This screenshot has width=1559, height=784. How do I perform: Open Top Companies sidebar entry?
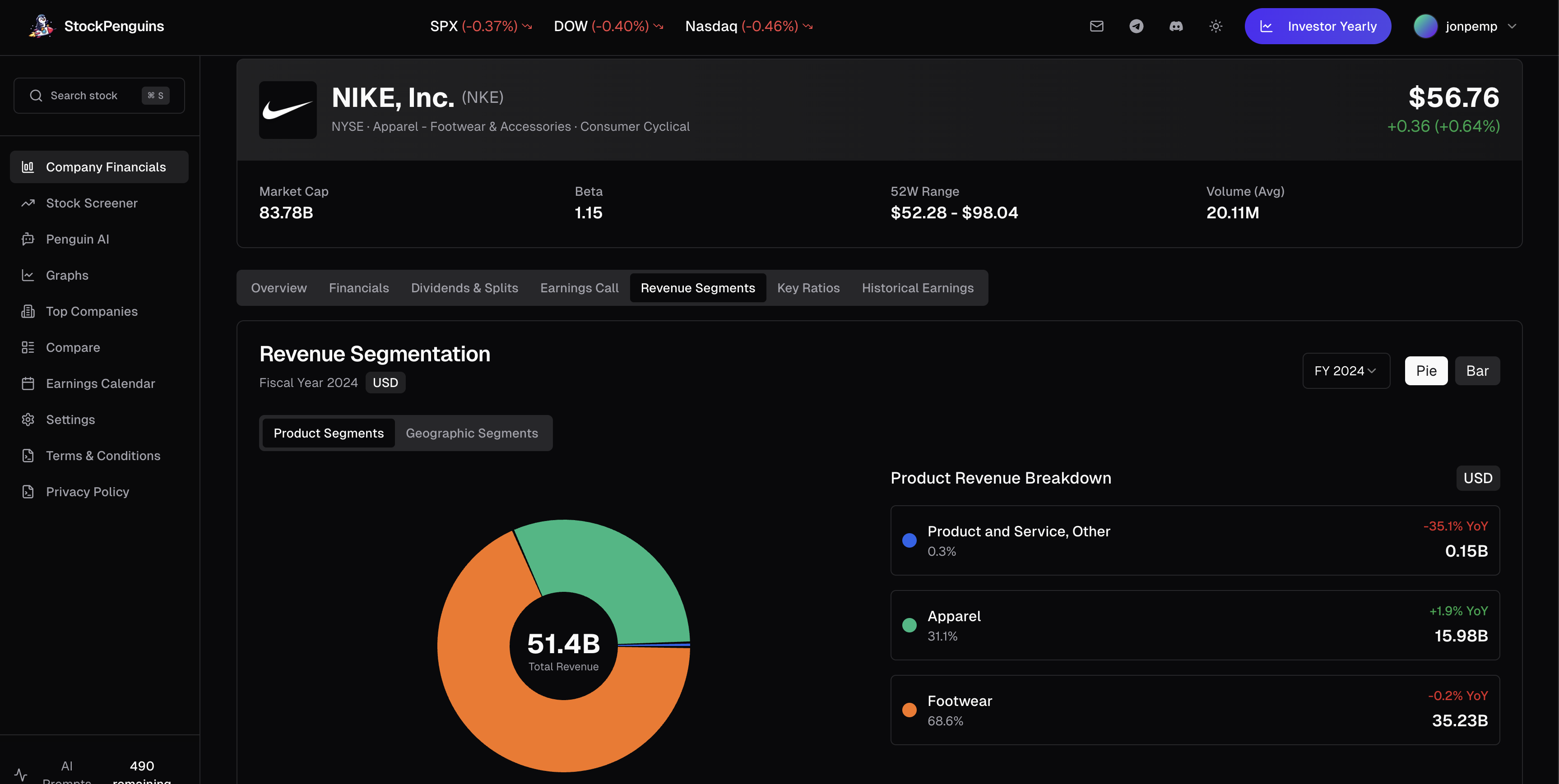[x=91, y=312]
